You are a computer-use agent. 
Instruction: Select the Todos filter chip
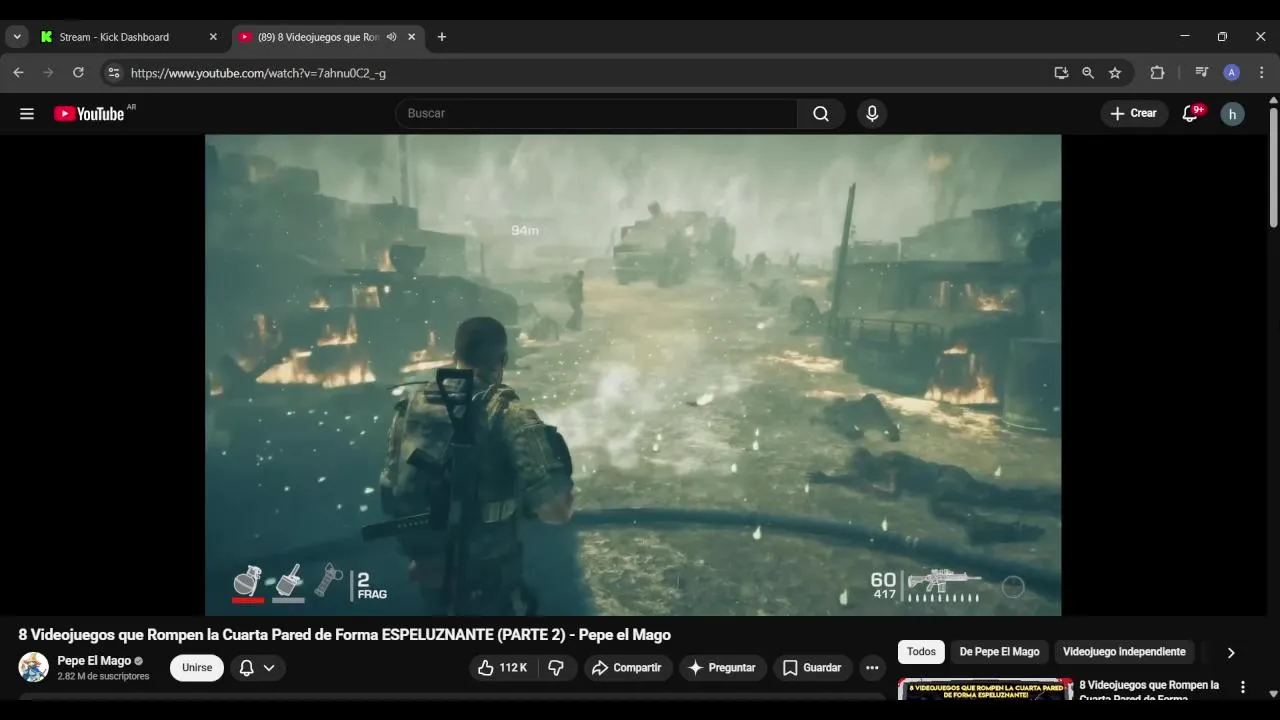point(921,652)
